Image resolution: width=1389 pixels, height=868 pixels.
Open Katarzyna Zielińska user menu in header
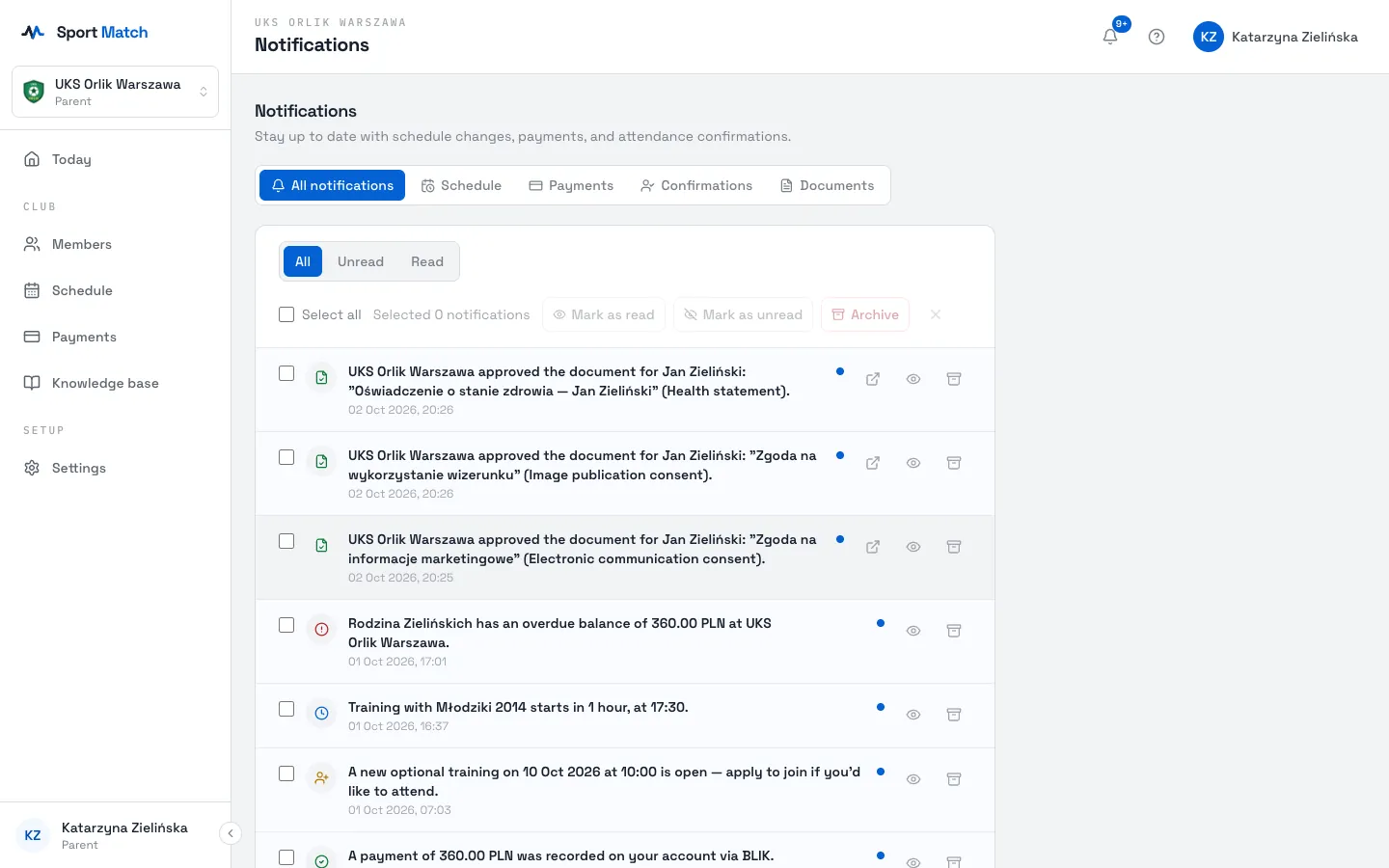(1275, 37)
